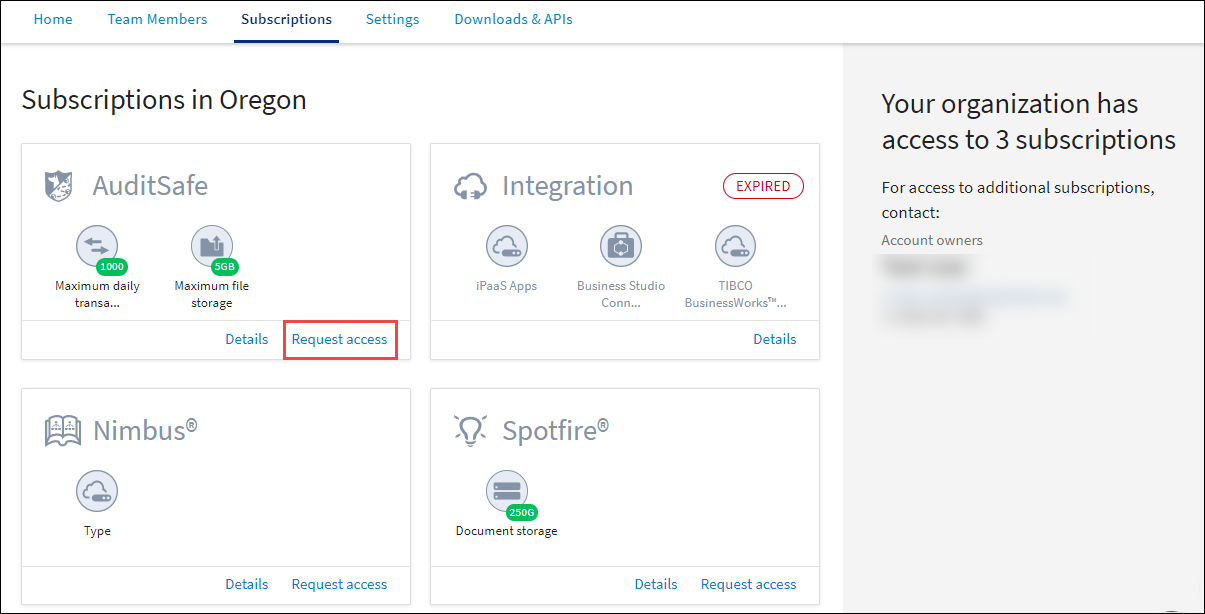This screenshot has width=1205, height=614.
Task: Open Details for the Nimbus subscription
Action: [246, 584]
